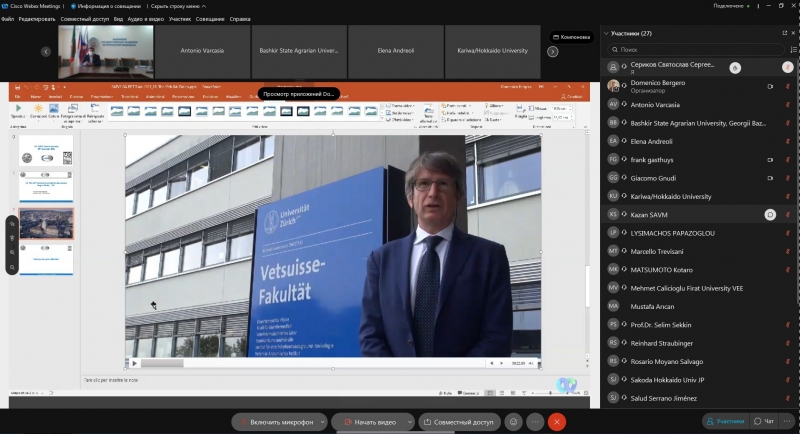
Task: Open the Чат panel
Action: 764,421
